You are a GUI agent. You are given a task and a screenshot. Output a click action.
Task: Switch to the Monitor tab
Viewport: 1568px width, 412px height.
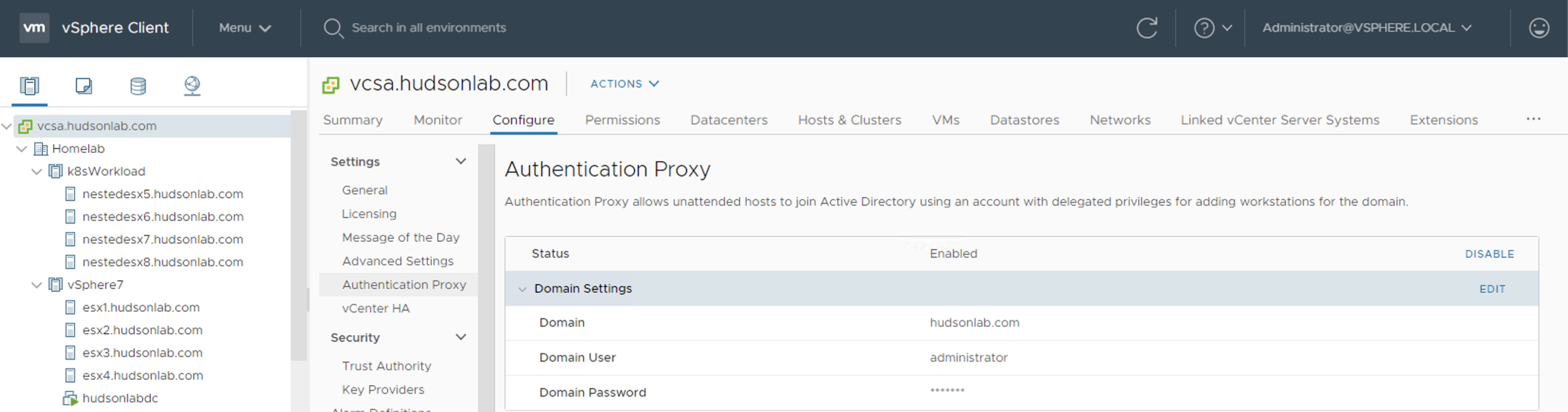click(438, 120)
